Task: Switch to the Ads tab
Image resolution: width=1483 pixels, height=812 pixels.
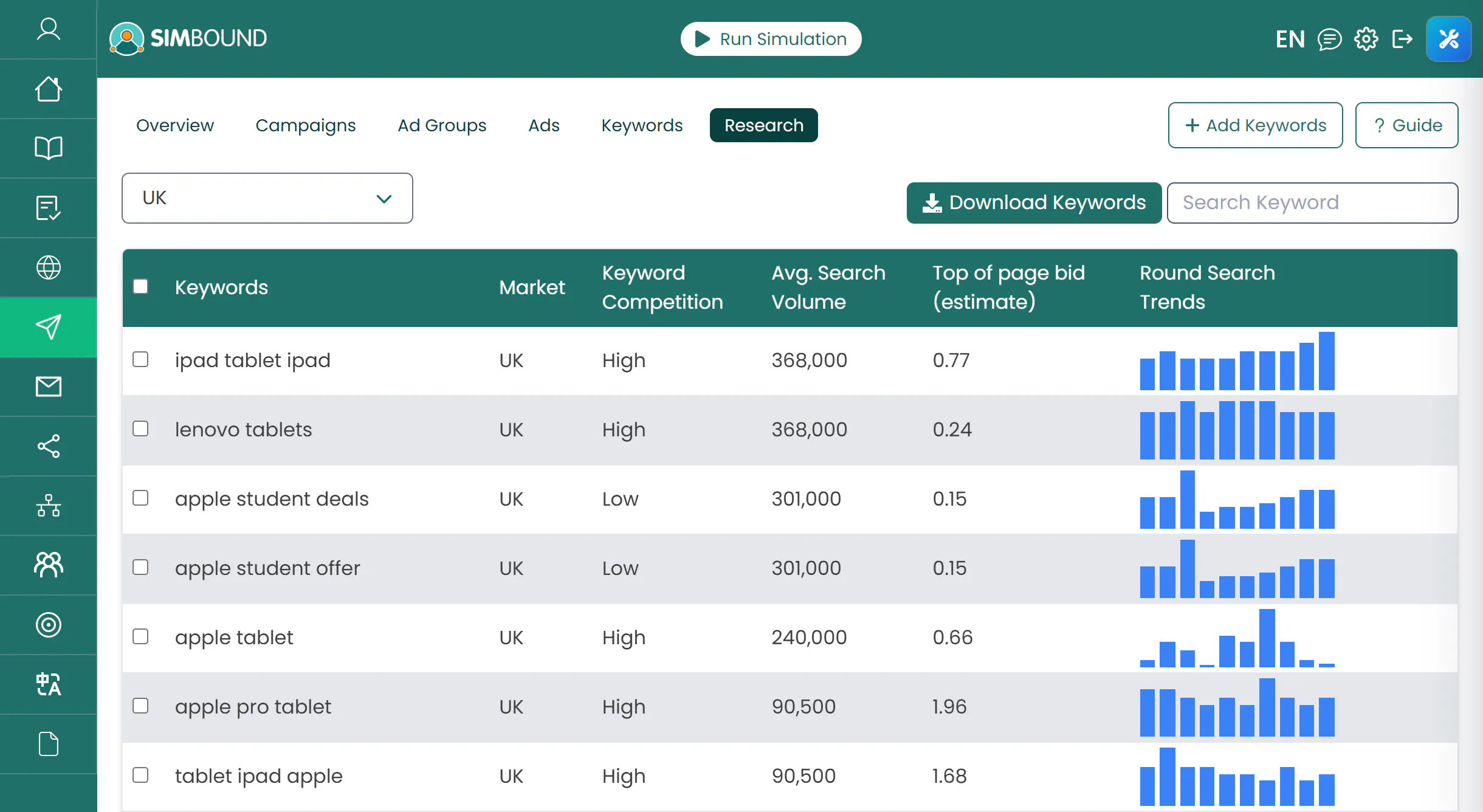Action: (x=544, y=125)
